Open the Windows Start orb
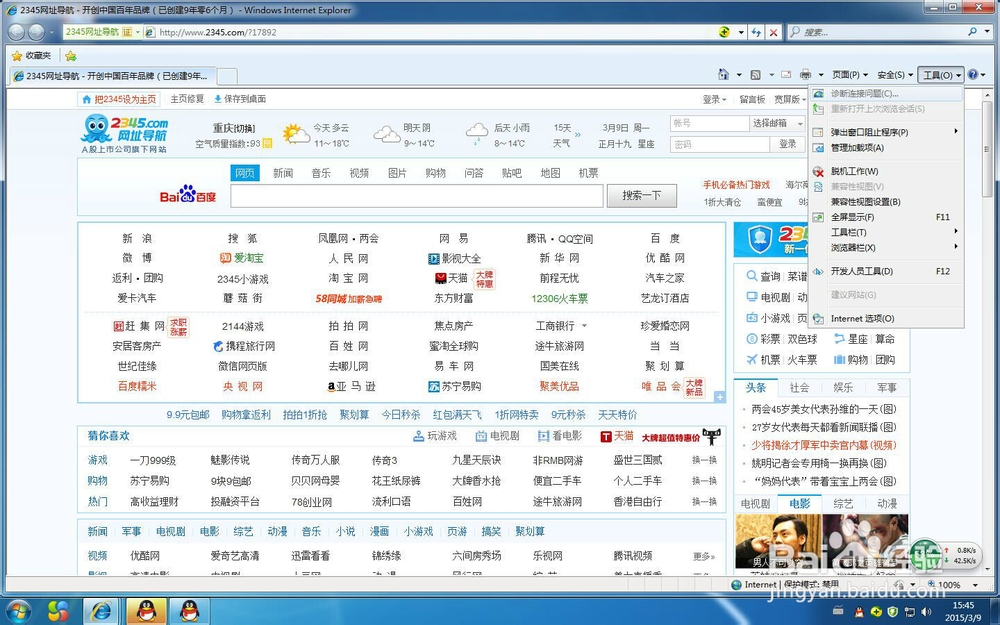Image resolution: width=1000 pixels, height=625 pixels. pos(18,611)
